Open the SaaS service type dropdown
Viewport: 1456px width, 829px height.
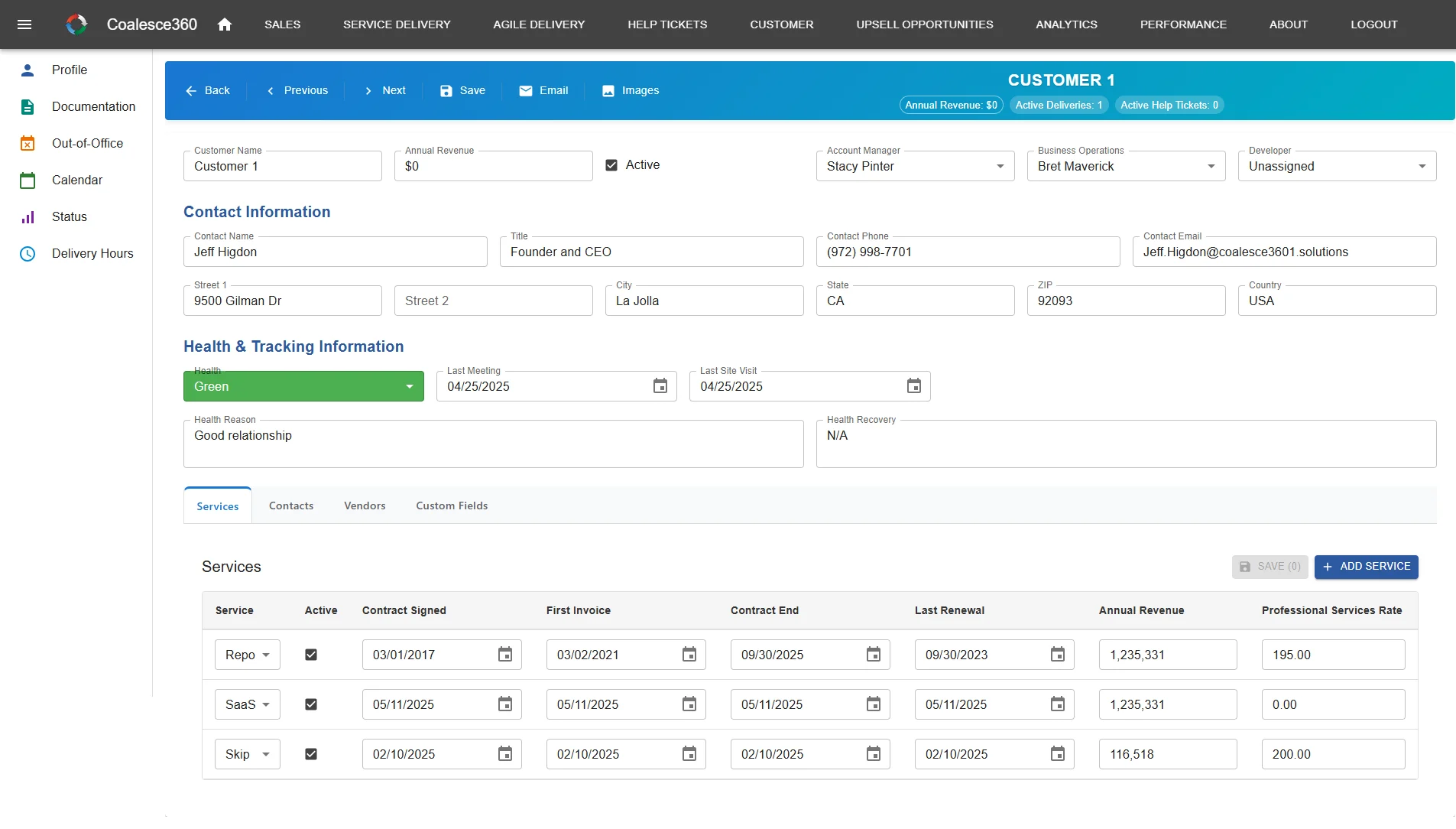pos(248,704)
